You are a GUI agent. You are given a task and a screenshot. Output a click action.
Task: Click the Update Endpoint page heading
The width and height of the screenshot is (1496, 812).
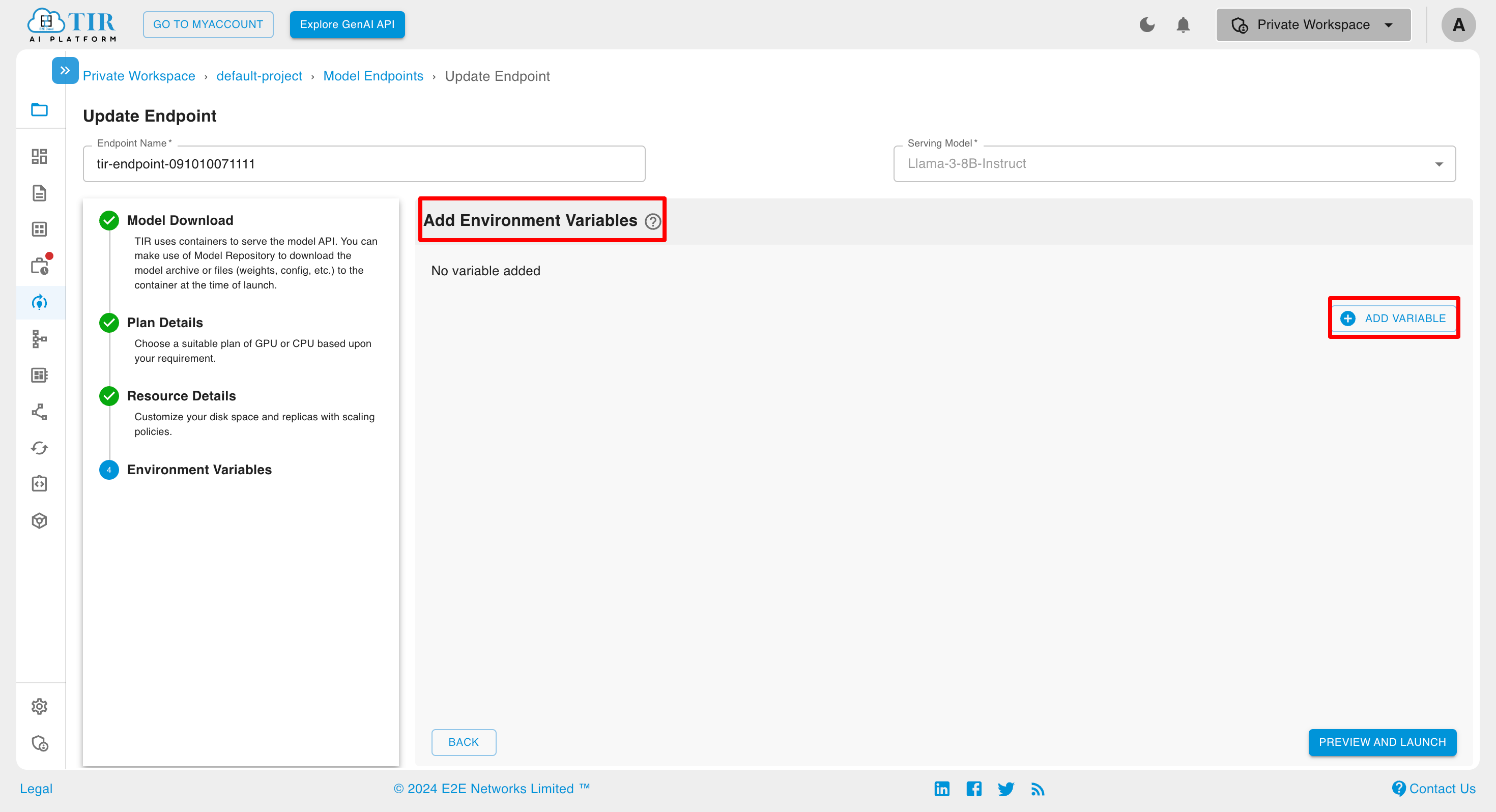[150, 116]
